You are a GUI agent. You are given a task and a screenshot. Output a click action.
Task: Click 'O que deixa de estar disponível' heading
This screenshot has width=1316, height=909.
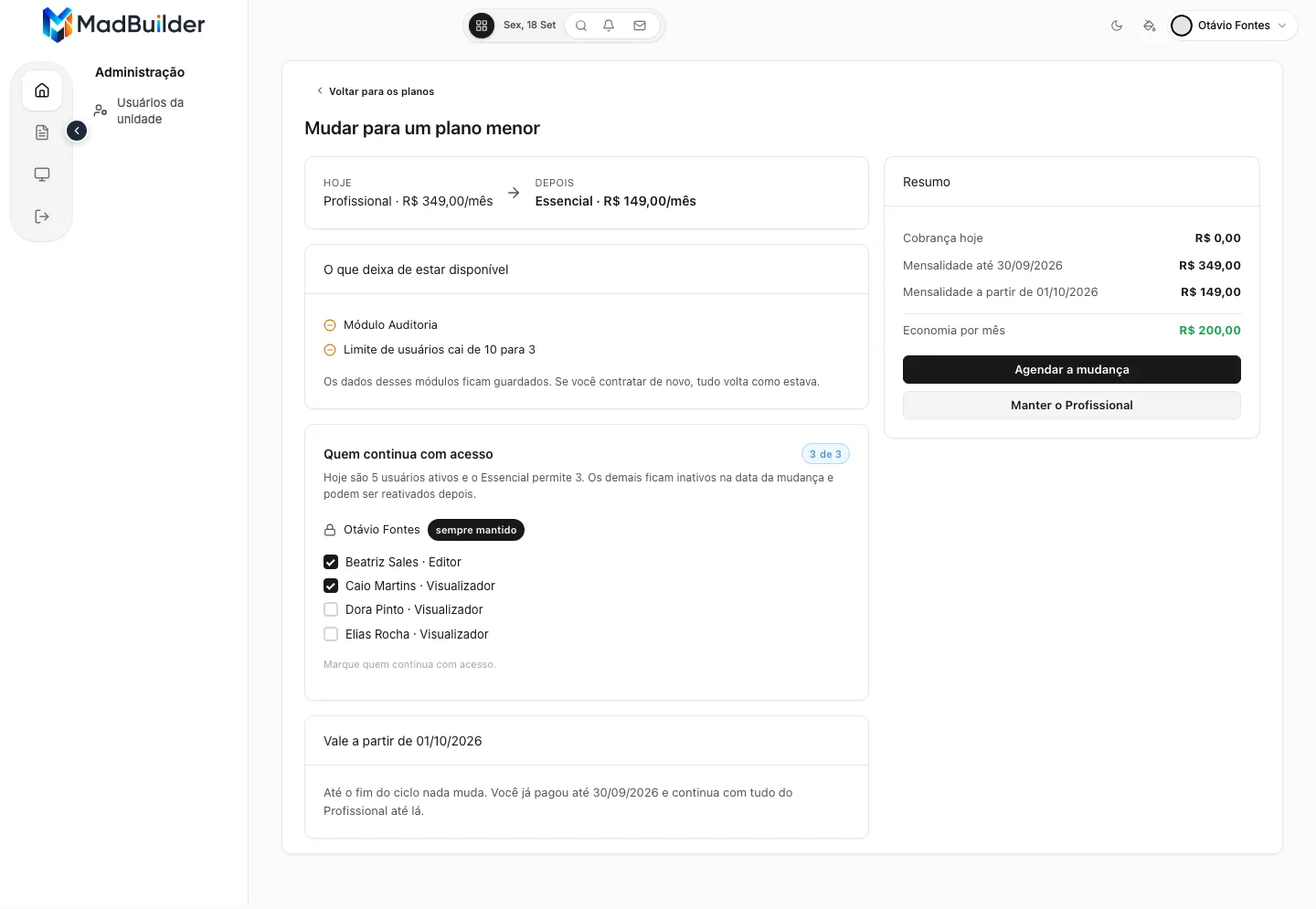click(x=416, y=270)
